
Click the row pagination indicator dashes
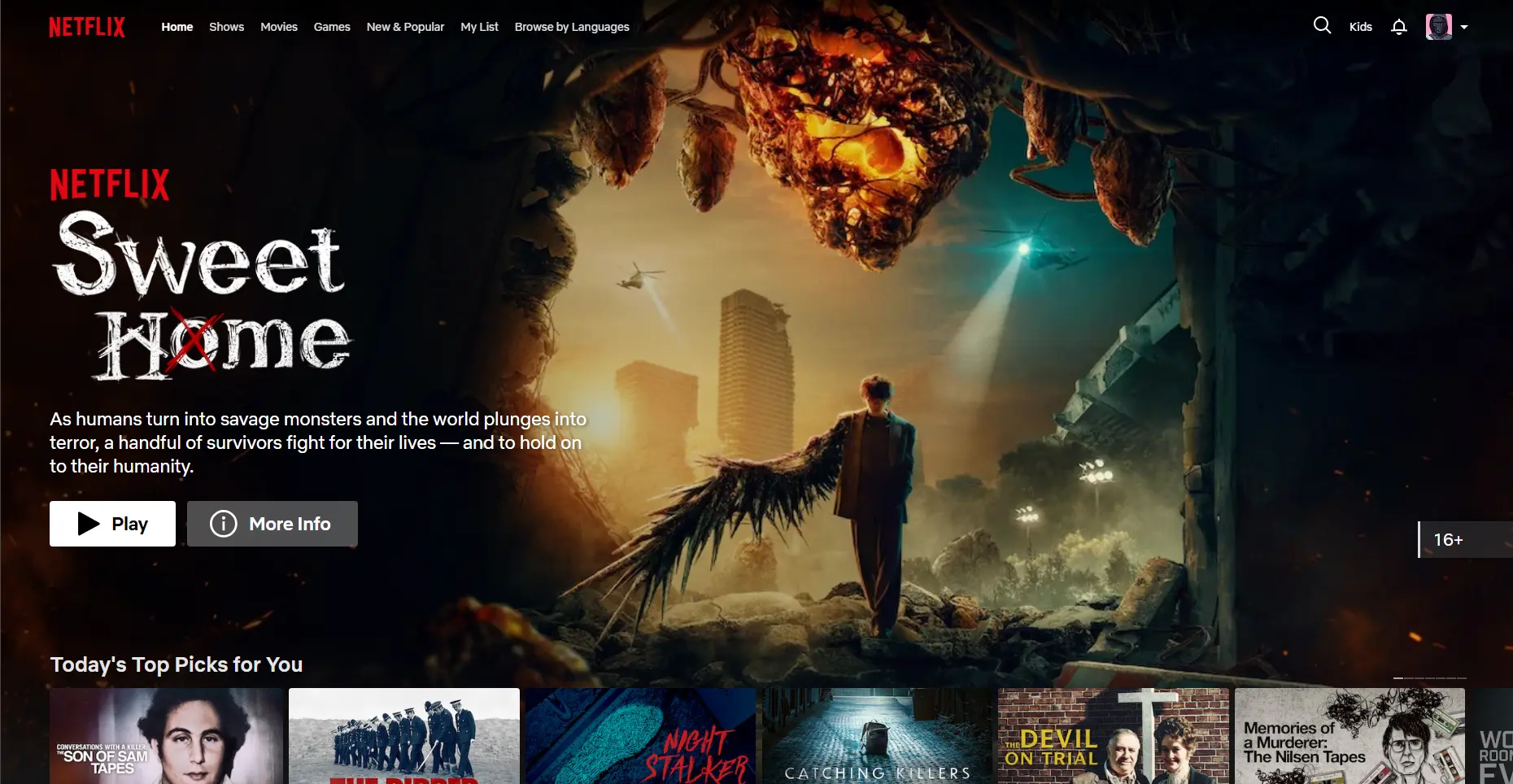pyautogui.click(x=1430, y=677)
